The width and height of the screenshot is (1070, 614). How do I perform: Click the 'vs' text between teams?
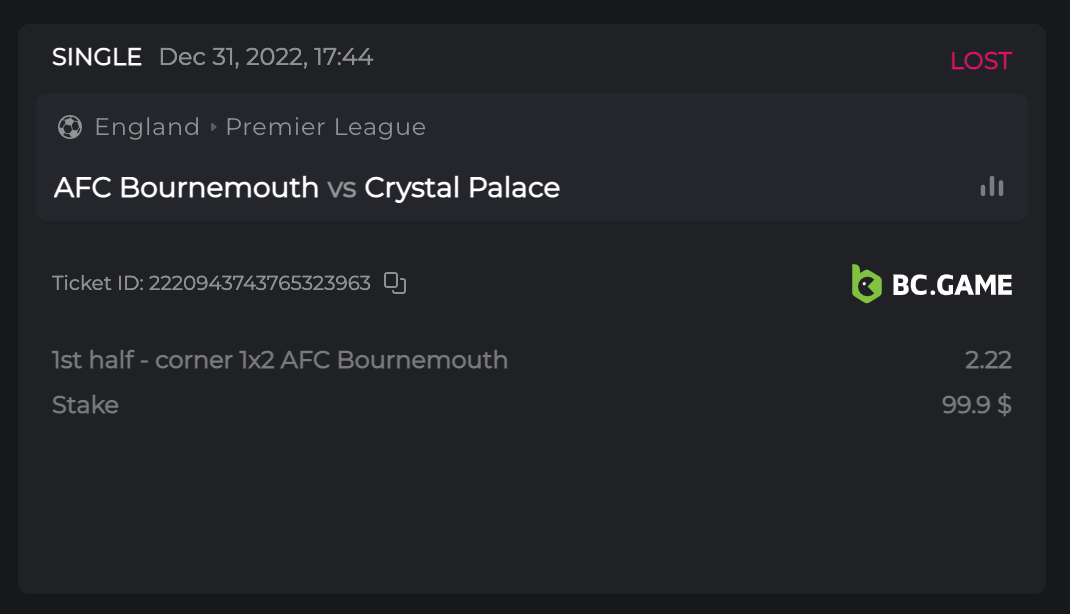[341, 188]
